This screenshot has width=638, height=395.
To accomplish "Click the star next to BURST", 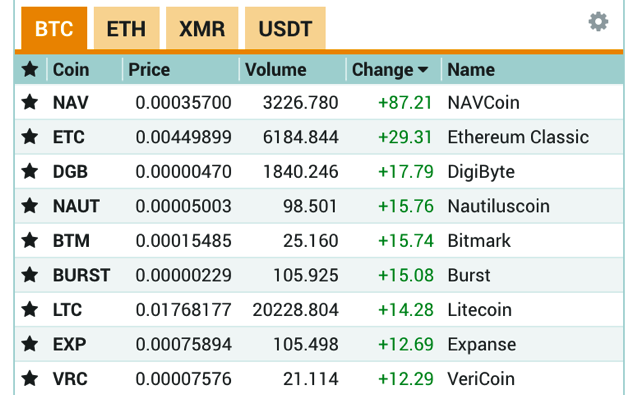I will (x=30, y=275).
